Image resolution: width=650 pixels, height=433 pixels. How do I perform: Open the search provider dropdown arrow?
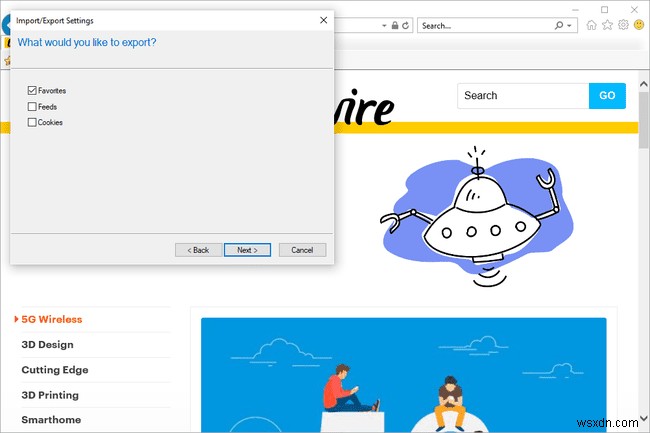click(569, 26)
